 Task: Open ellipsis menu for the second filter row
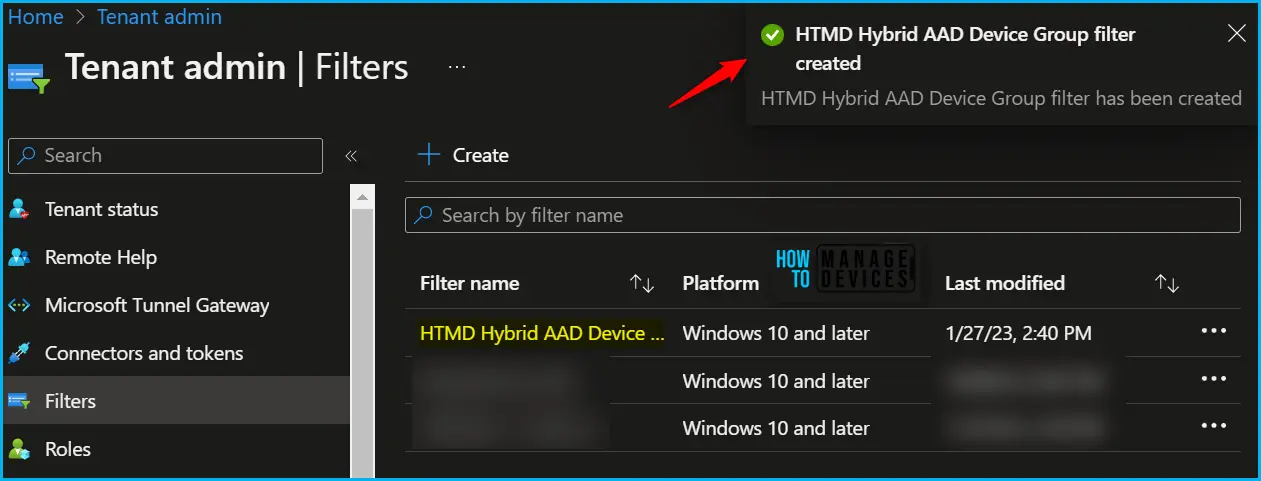pyautogui.click(x=1214, y=379)
